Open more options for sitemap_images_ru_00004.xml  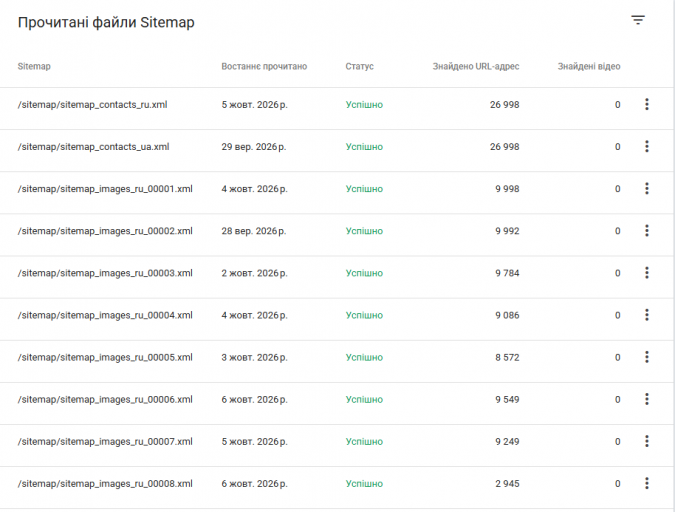point(647,315)
